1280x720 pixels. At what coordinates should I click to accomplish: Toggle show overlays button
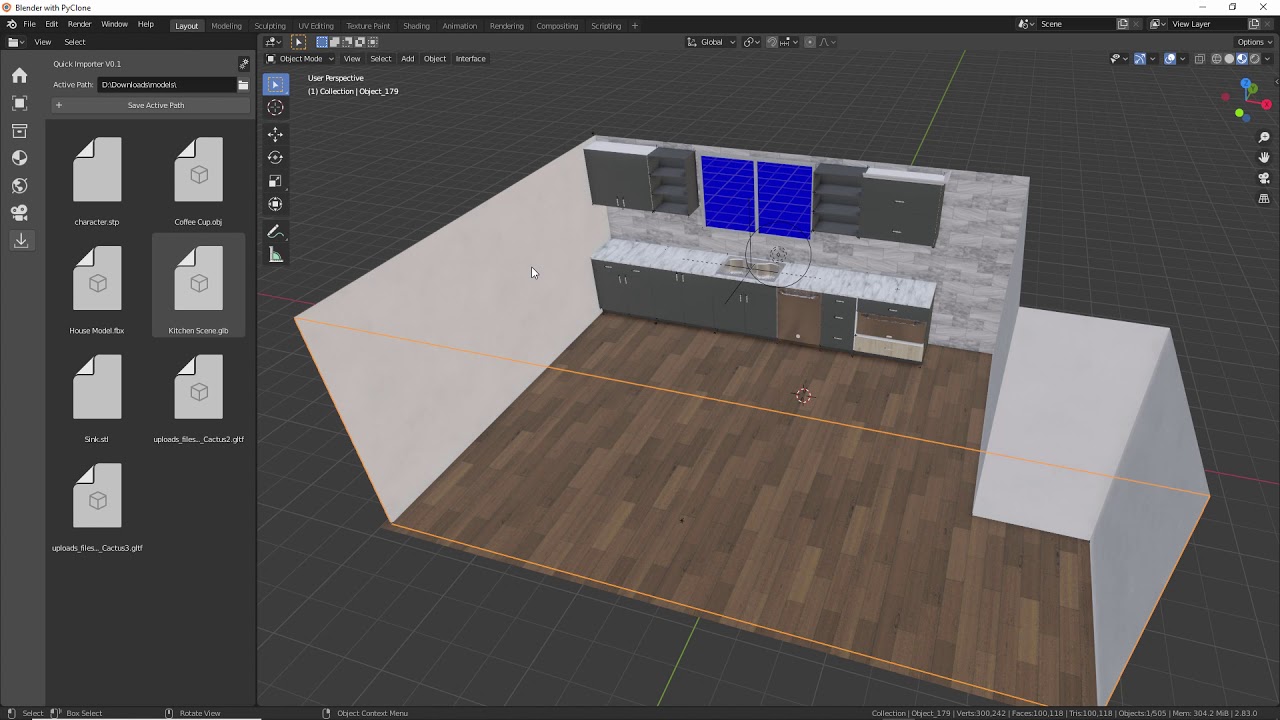tap(1170, 59)
